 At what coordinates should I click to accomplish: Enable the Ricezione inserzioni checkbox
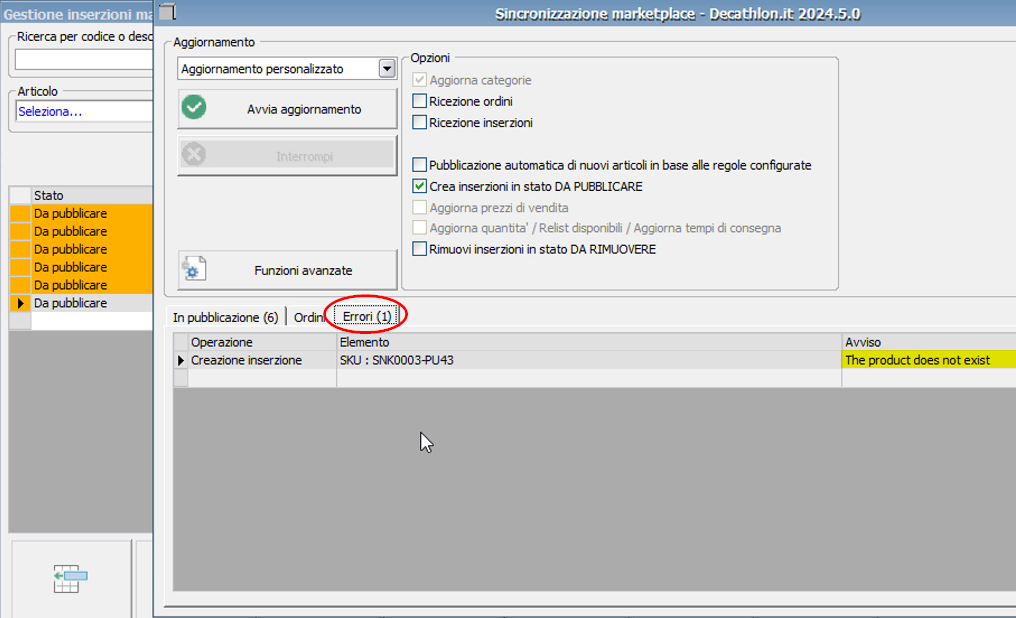419,122
